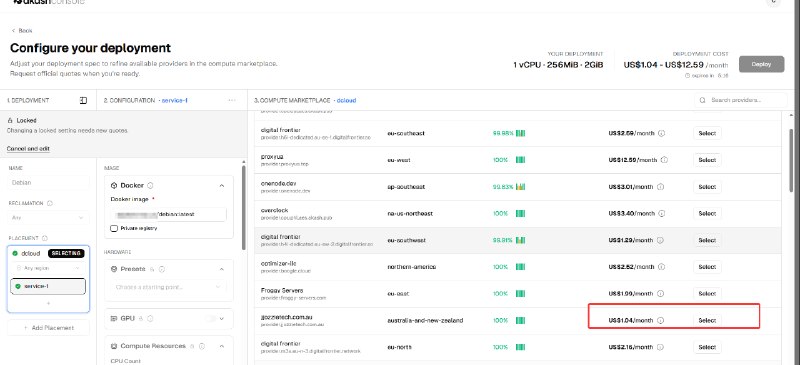Click info icon beside US$1.04/month price
The height and width of the screenshot is (365, 800).
tap(660, 321)
